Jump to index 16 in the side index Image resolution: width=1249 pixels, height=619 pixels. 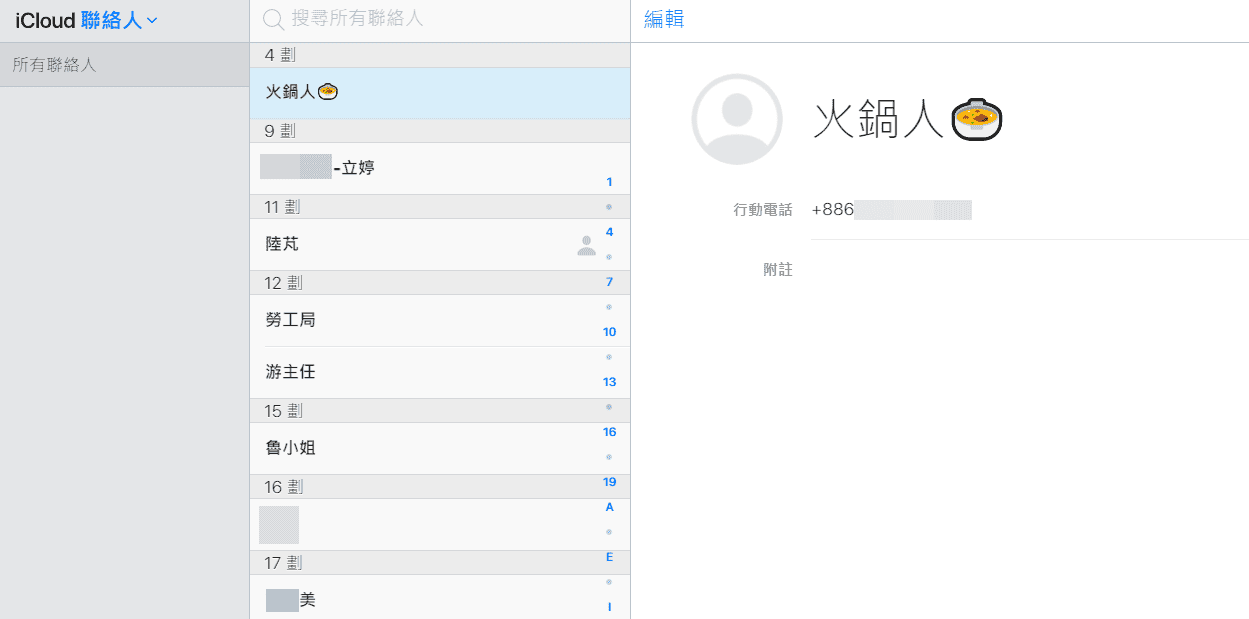click(x=609, y=432)
